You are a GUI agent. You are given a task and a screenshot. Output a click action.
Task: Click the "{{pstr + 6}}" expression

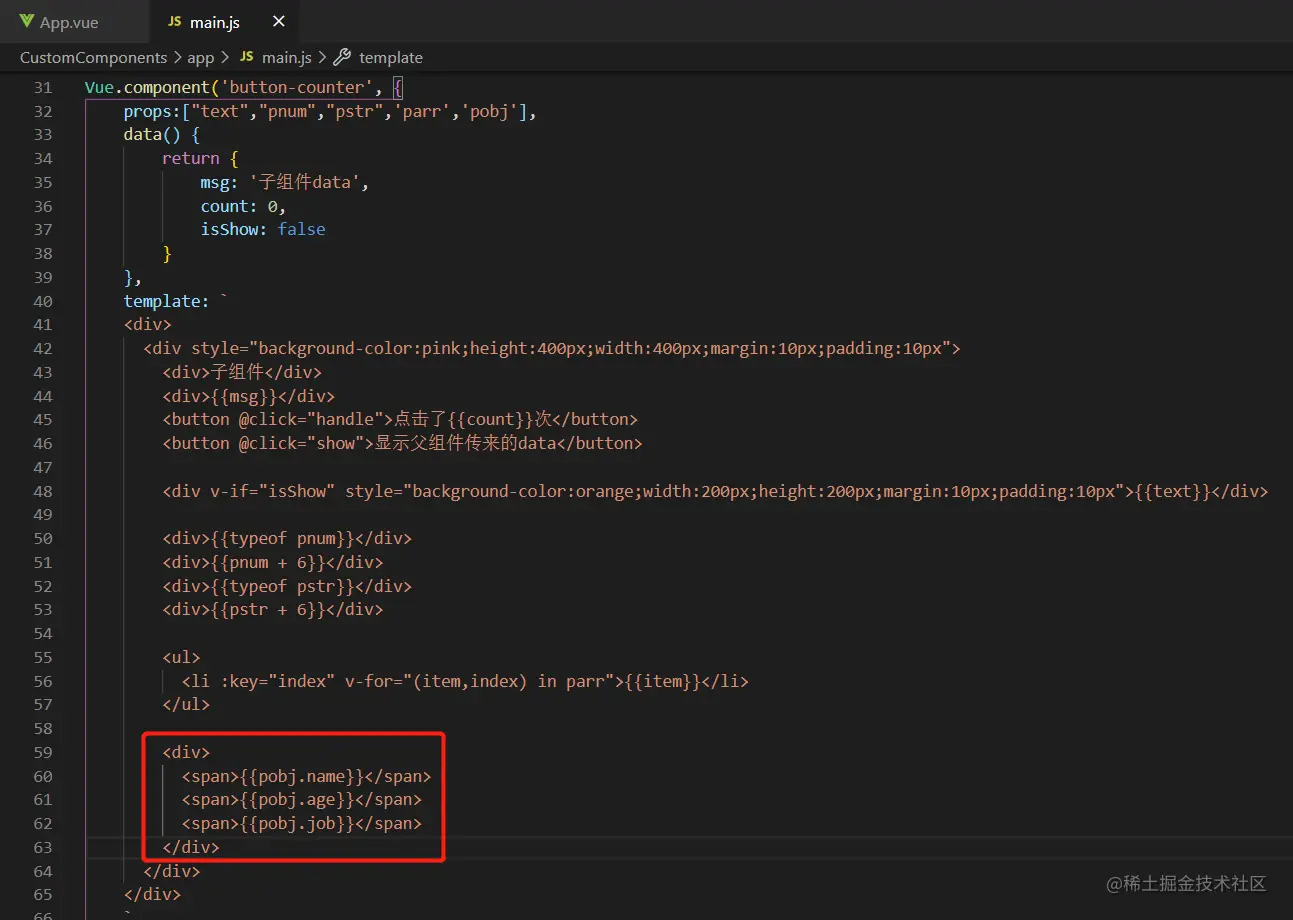(268, 609)
